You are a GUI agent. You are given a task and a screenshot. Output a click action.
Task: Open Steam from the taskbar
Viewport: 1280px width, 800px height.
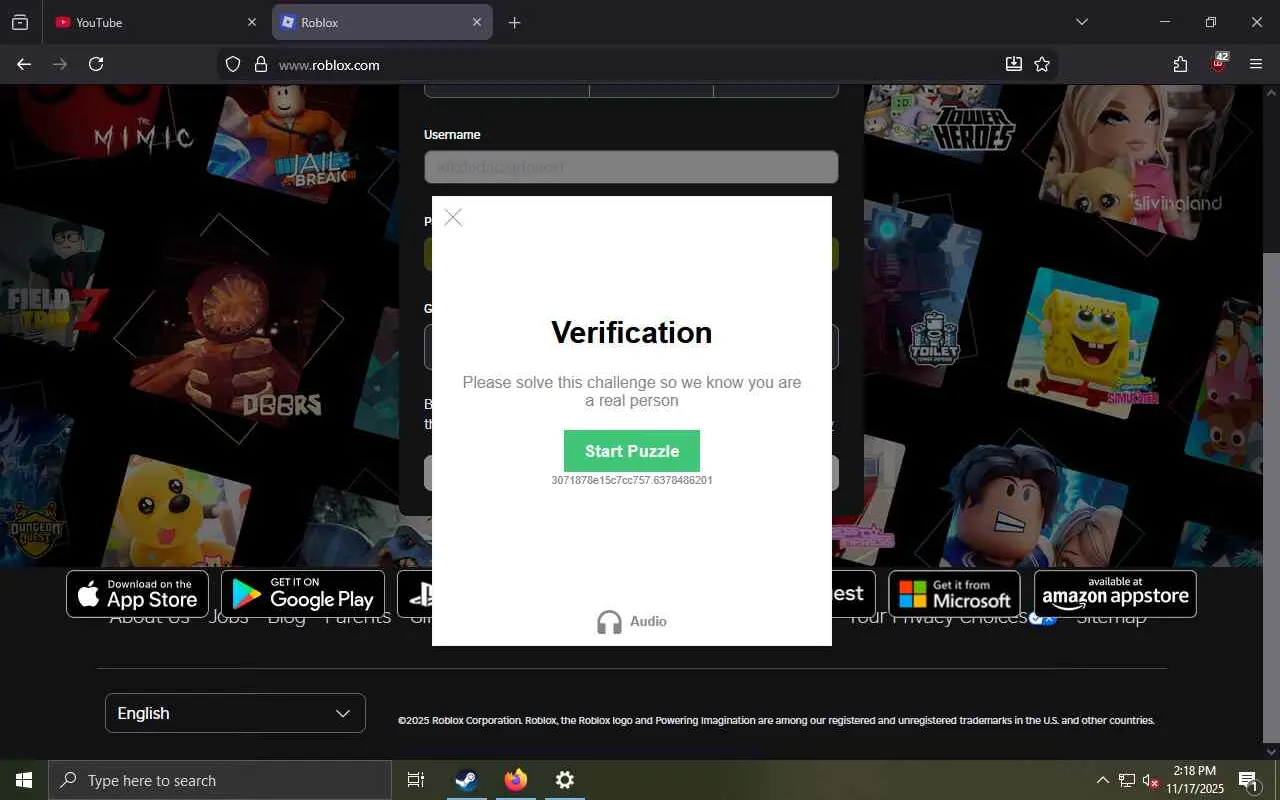[466, 780]
